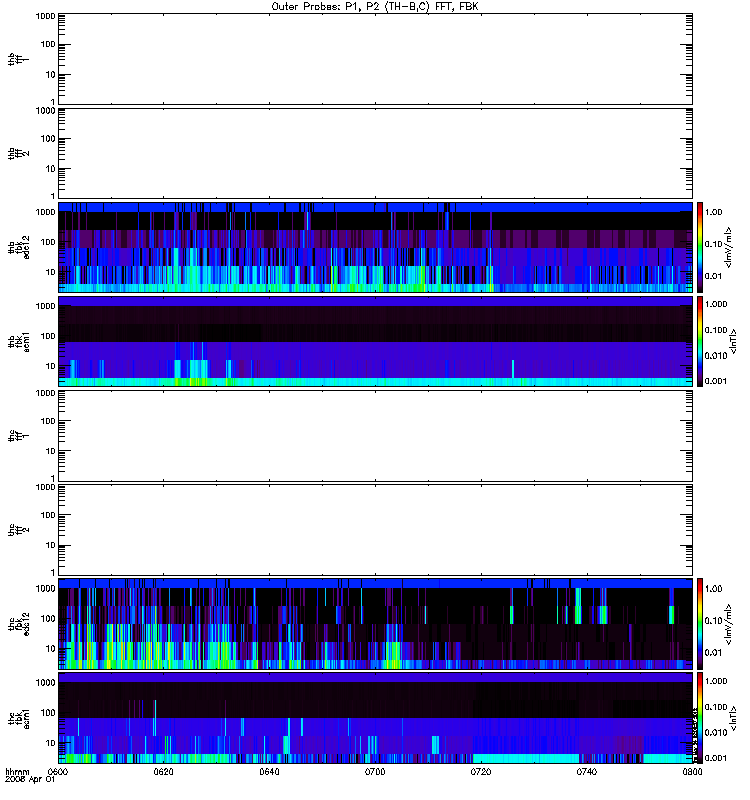Click the 0600 time axis label
This screenshot has height=800, width=750.
(x=58, y=772)
